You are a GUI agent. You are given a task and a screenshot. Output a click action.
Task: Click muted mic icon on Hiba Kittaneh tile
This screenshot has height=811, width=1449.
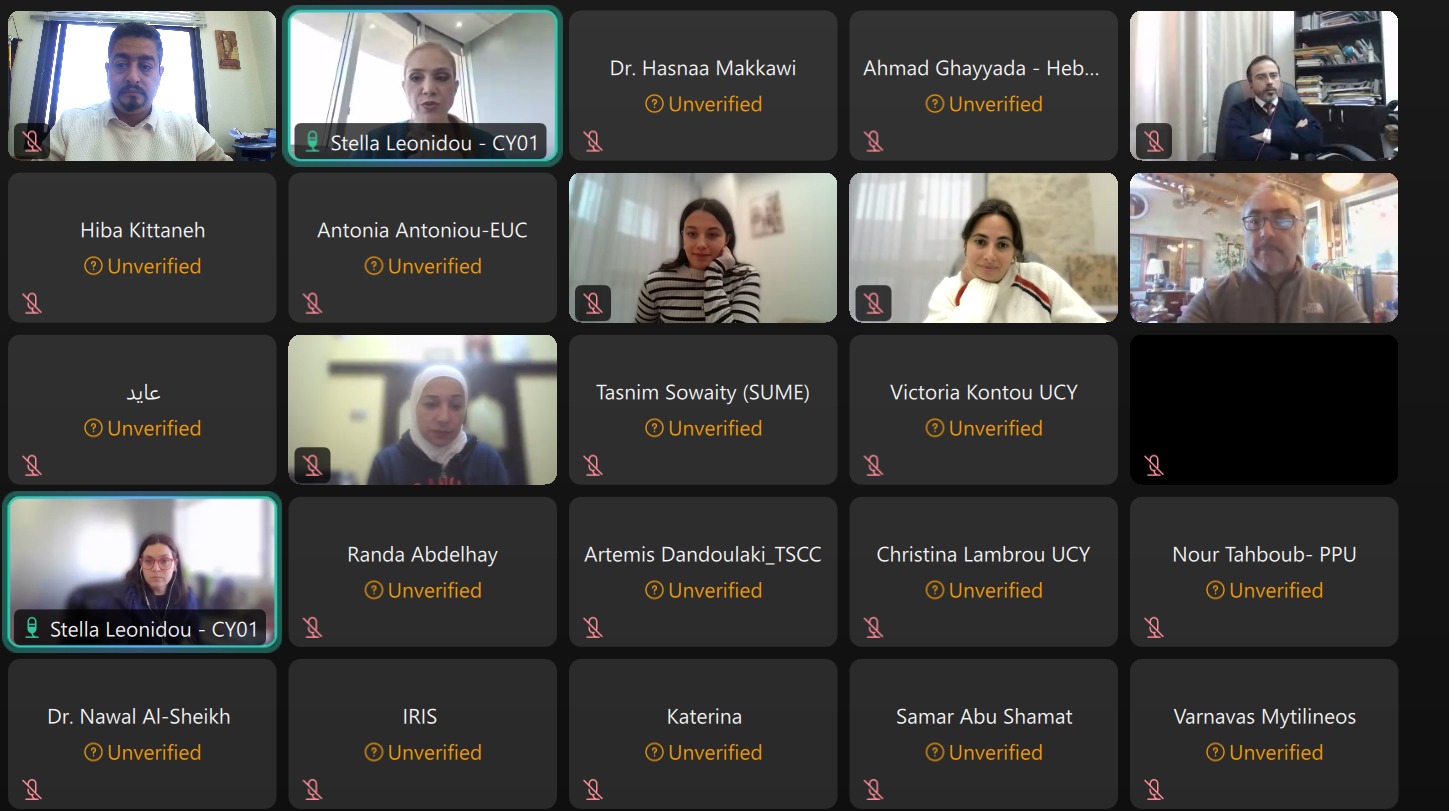[32, 303]
